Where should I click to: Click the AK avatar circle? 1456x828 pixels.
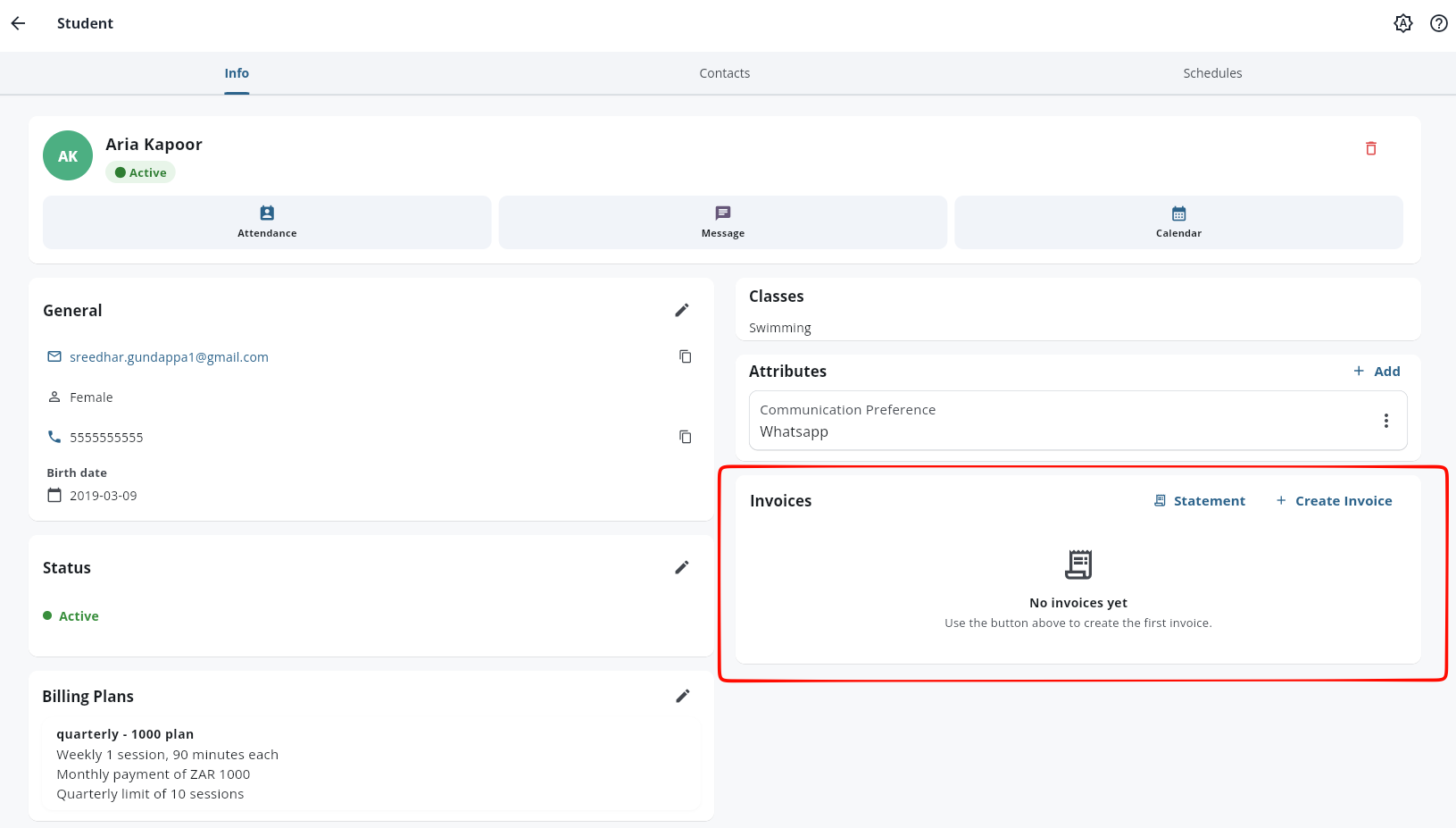(x=68, y=155)
